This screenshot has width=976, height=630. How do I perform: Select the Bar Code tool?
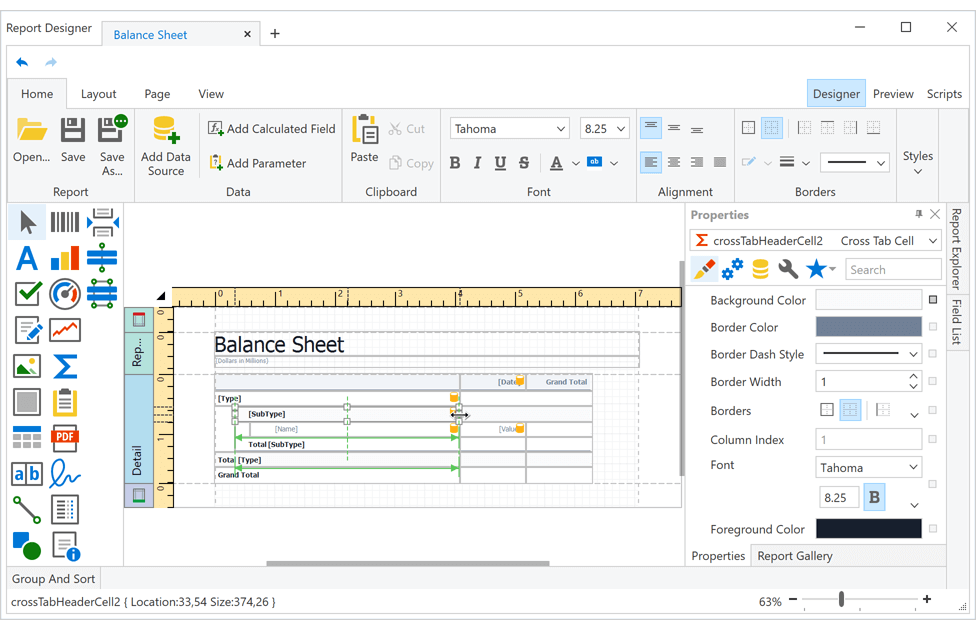click(x=64, y=221)
